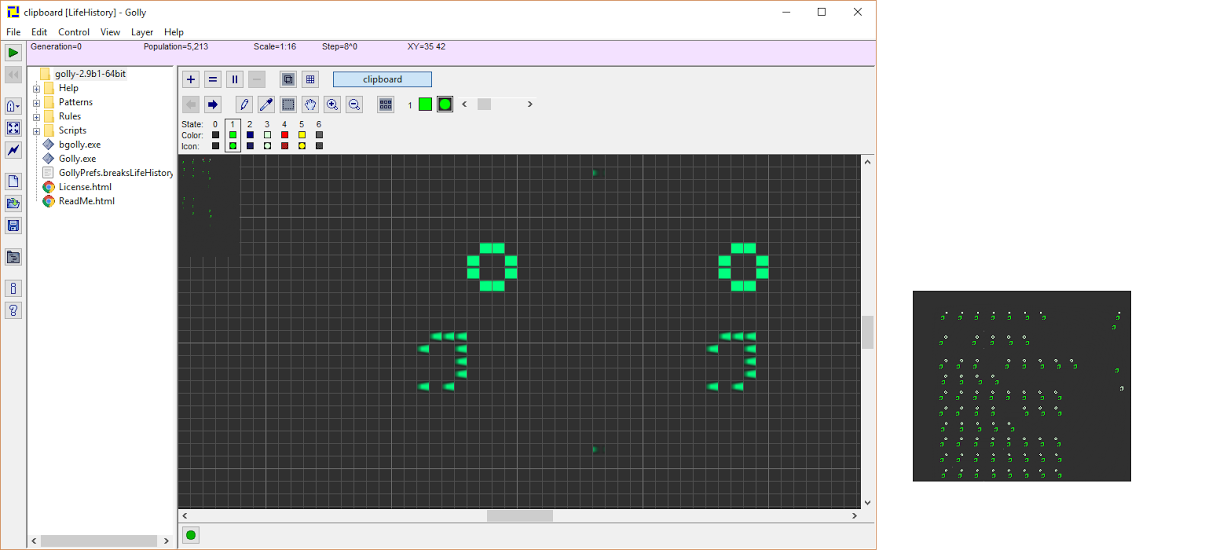This screenshot has height=550, width=1205.
Task: Click the pattern view vertical scrollbar thumb
Action: click(x=868, y=332)
